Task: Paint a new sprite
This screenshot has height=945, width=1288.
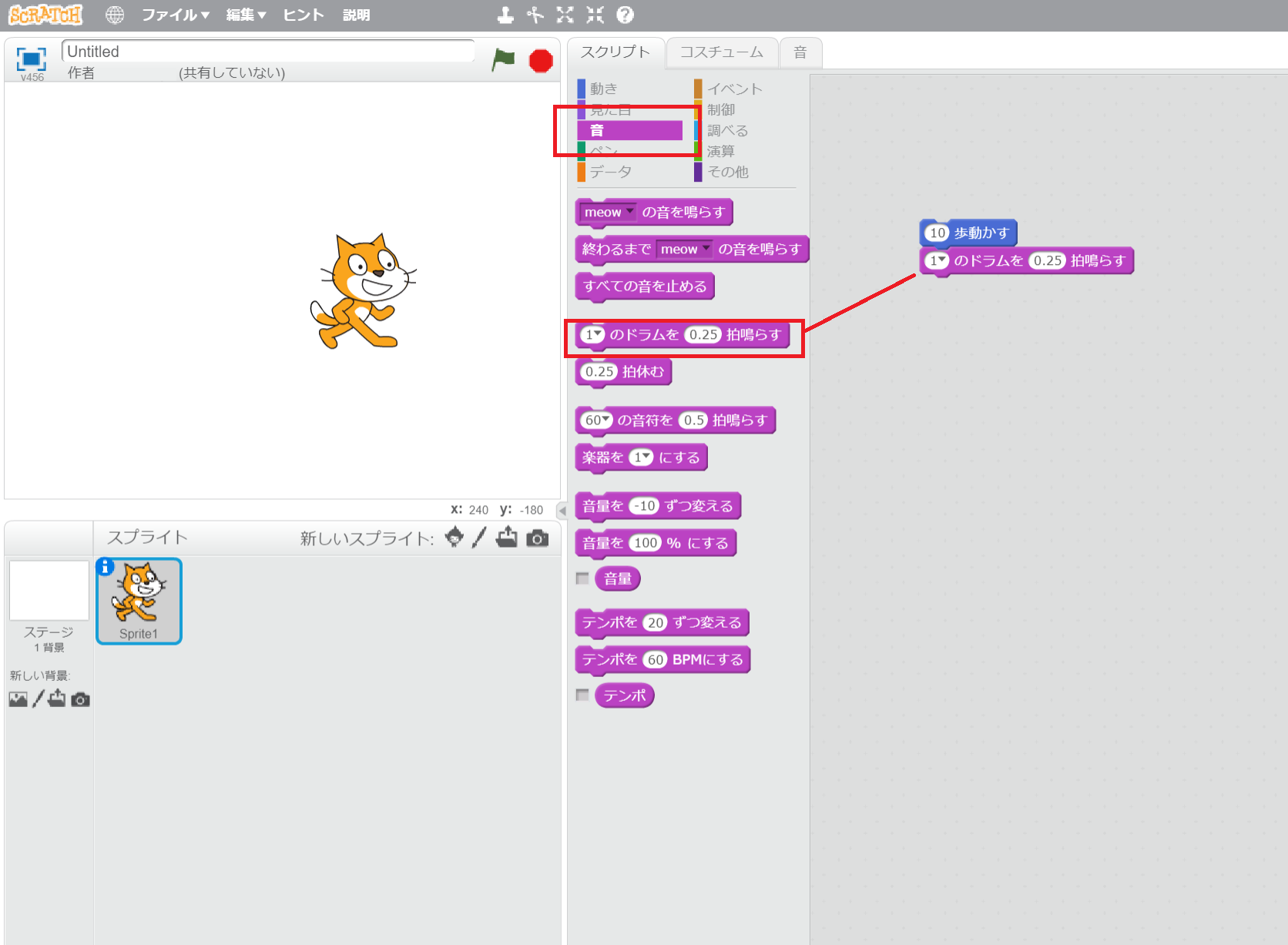Action: (x=479, y=537)
